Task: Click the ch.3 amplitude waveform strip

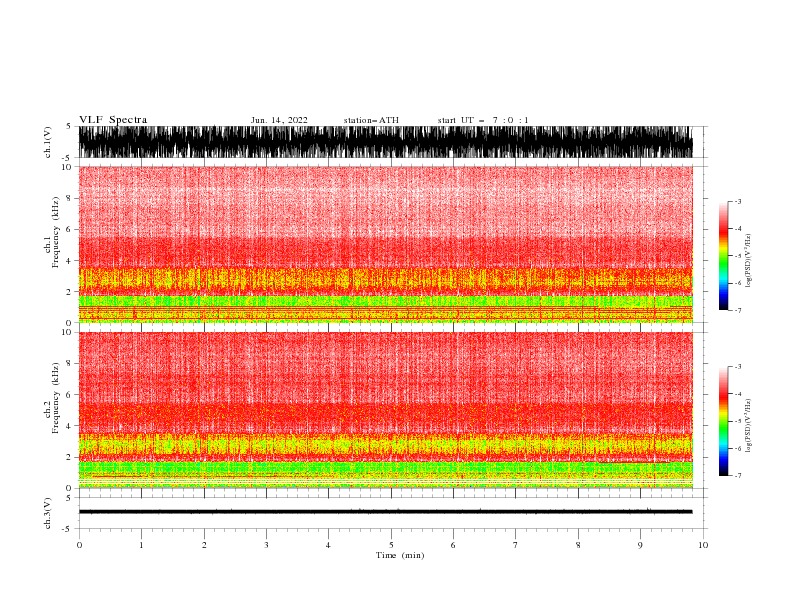Action: (x=385, y=512)
